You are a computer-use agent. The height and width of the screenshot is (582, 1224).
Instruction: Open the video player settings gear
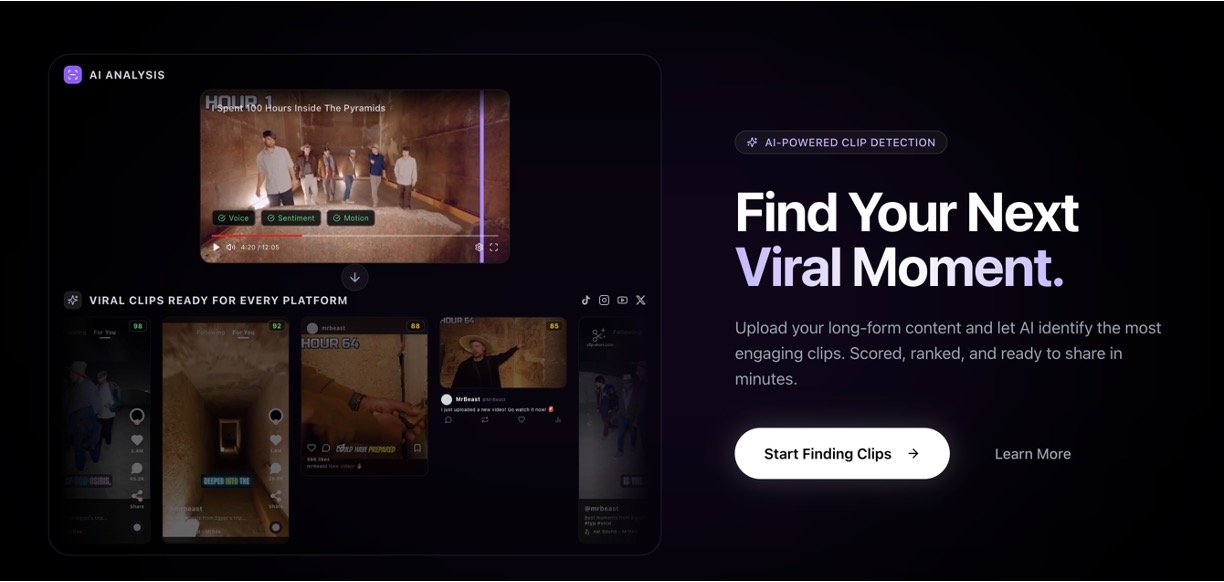(x=479, y=247)
